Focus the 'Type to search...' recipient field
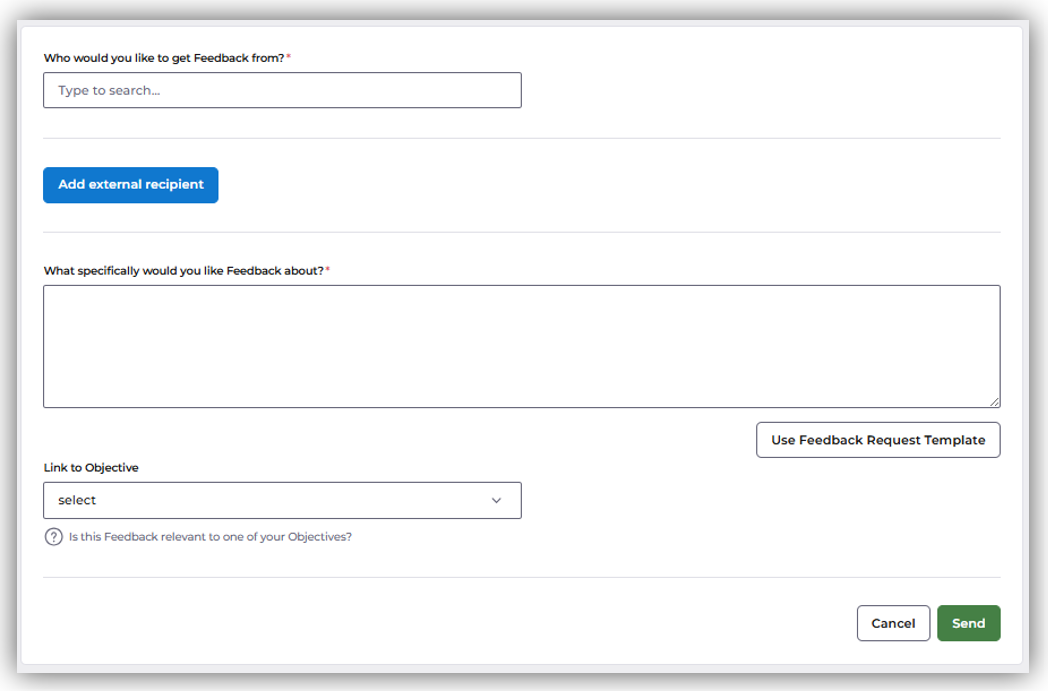Image resolution: width=1048 pixels, height=691 pixels. tap(282, 90)
